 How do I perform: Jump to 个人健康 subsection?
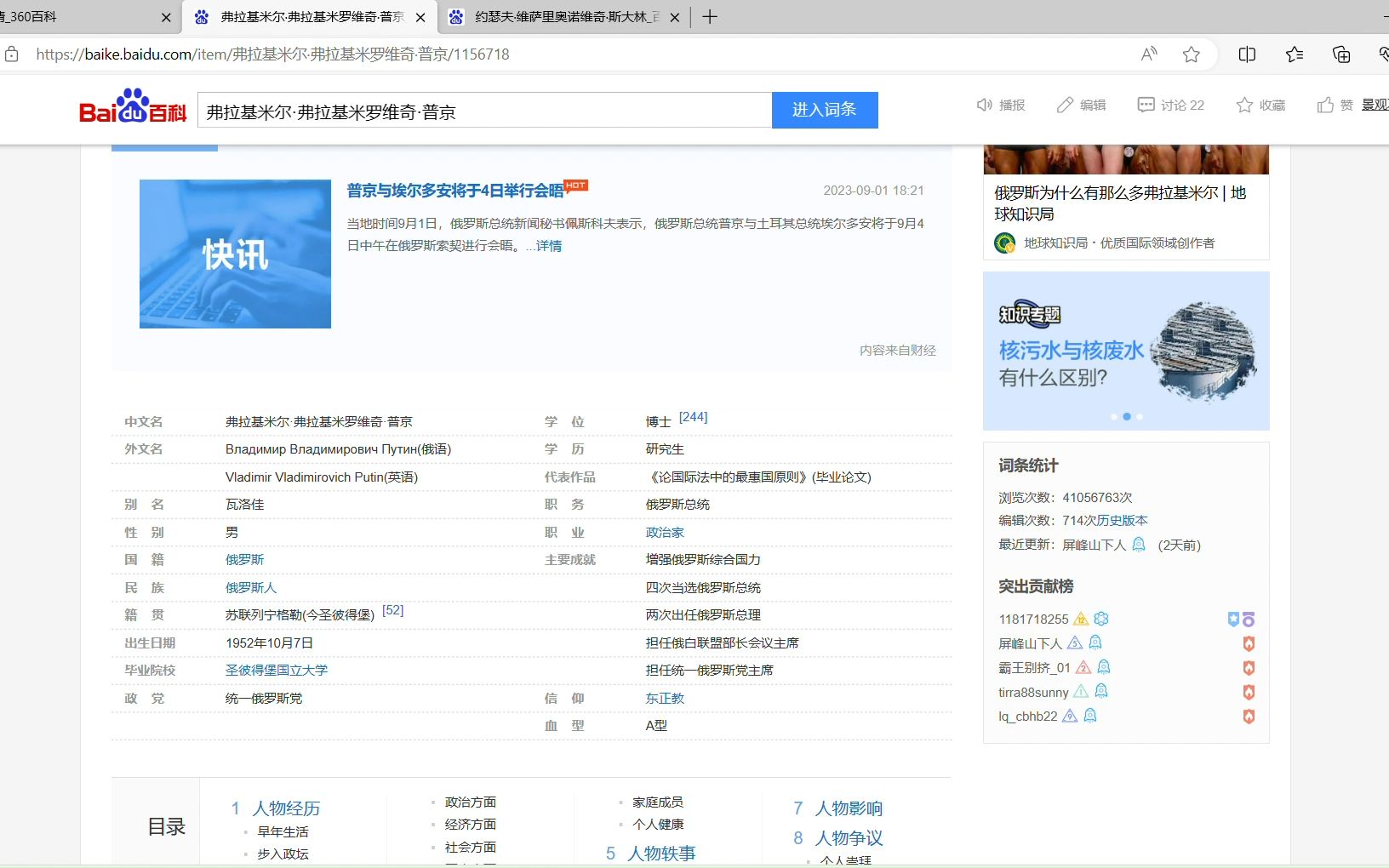(658, 825)
